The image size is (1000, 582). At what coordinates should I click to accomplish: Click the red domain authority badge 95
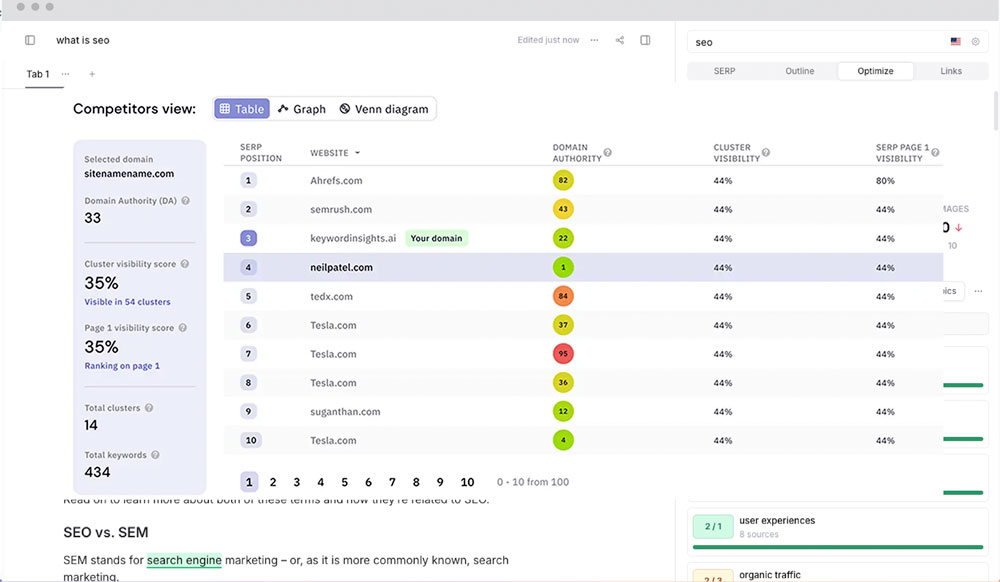(563, 354)
